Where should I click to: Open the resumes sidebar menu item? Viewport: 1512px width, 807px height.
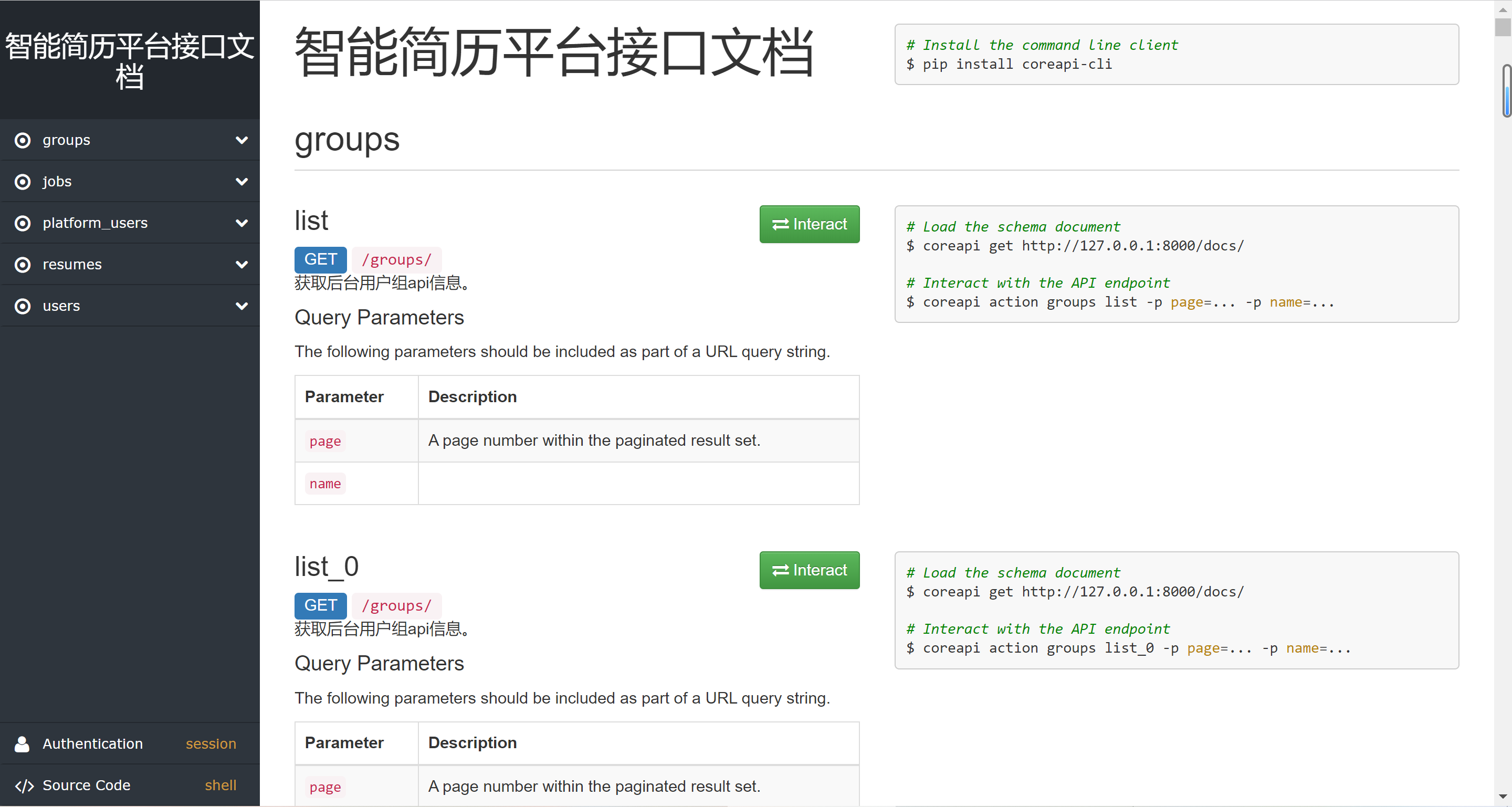(x=72, y=265)
